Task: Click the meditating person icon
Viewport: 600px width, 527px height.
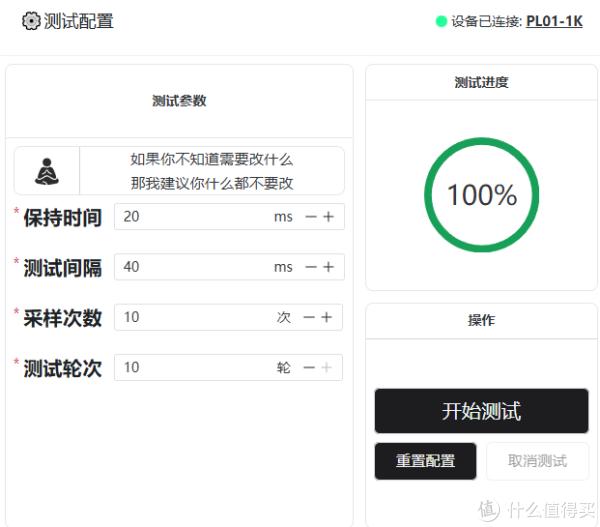Action: pos(47,171)
